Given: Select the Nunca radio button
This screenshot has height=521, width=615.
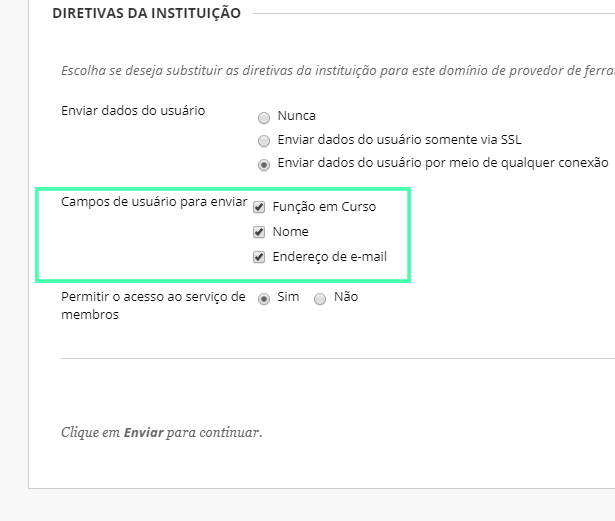Looking at the screenshot, I should 264,118.
